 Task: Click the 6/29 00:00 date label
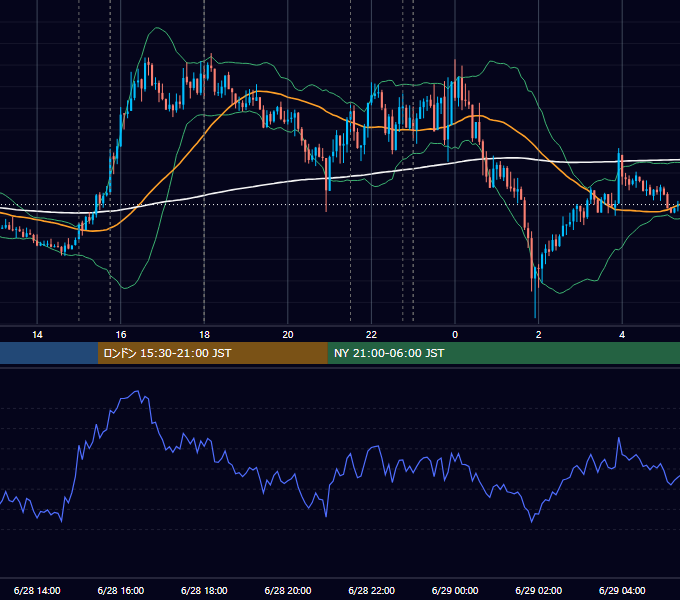click(x=455, y=590)
